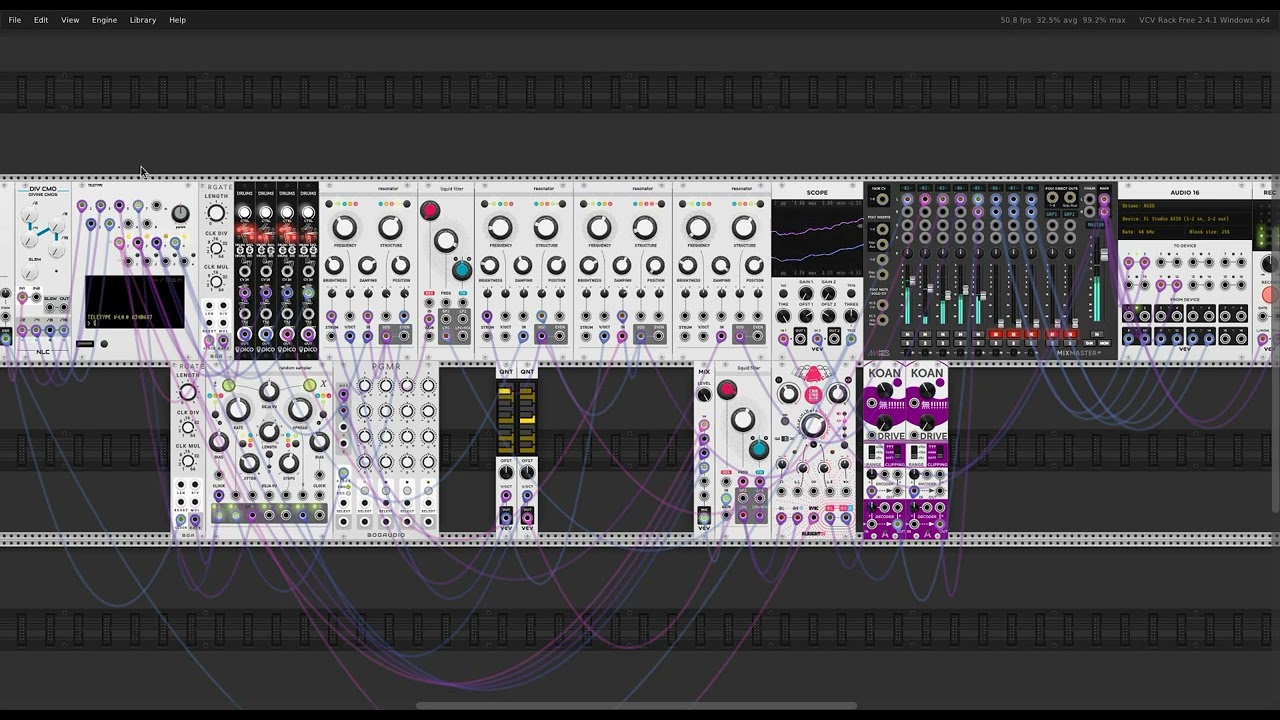Mute MixMaster channel 1

(x=907, y=335)
